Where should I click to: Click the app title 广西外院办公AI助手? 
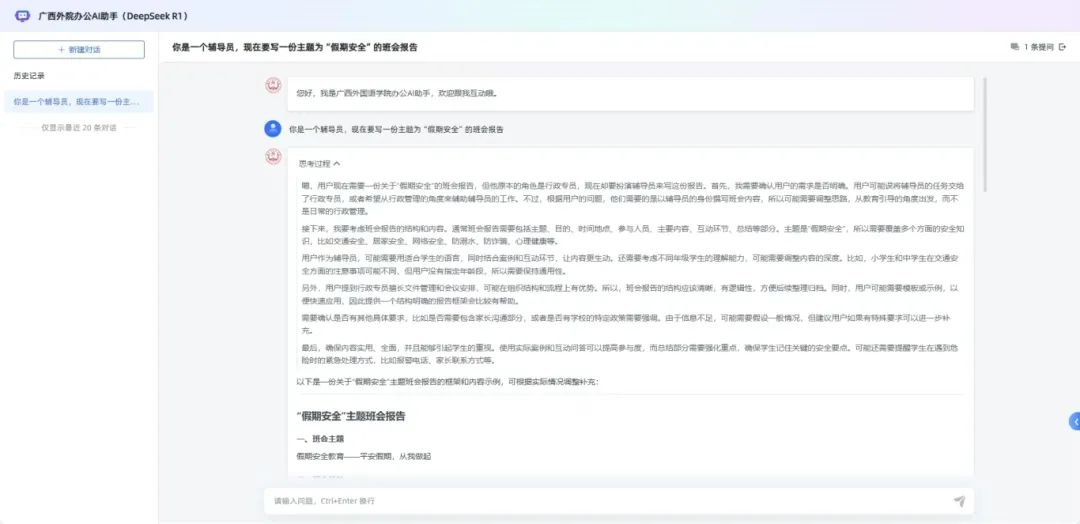tap(112, 16)
